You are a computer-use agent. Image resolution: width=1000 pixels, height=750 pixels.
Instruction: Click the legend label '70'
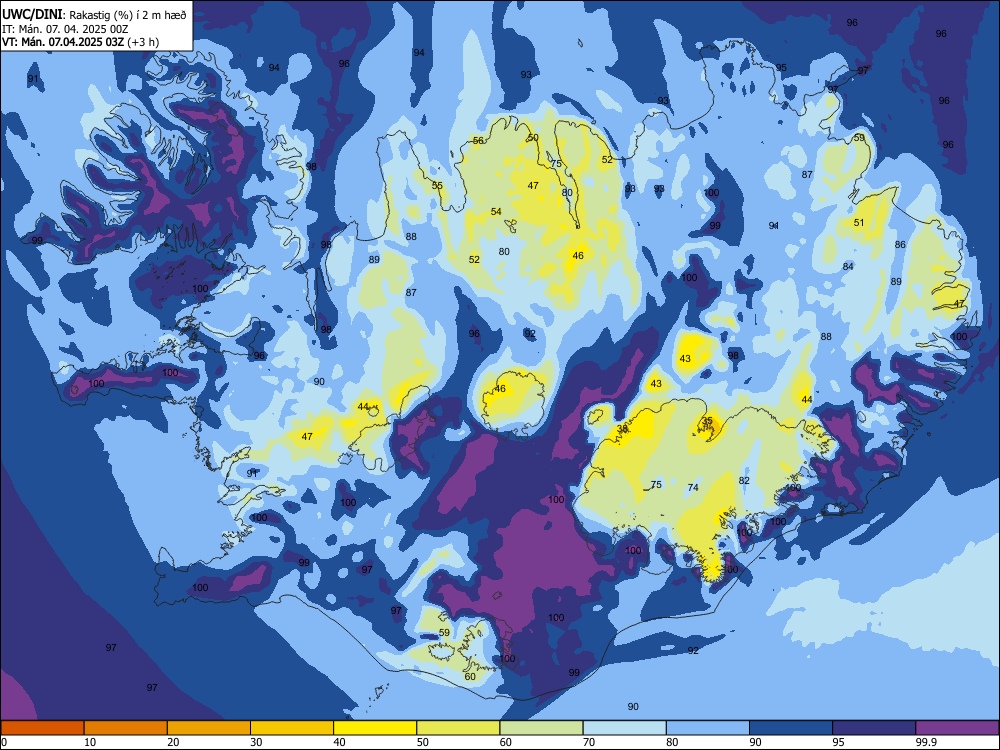pyautogui.click(x=589, y=742)
